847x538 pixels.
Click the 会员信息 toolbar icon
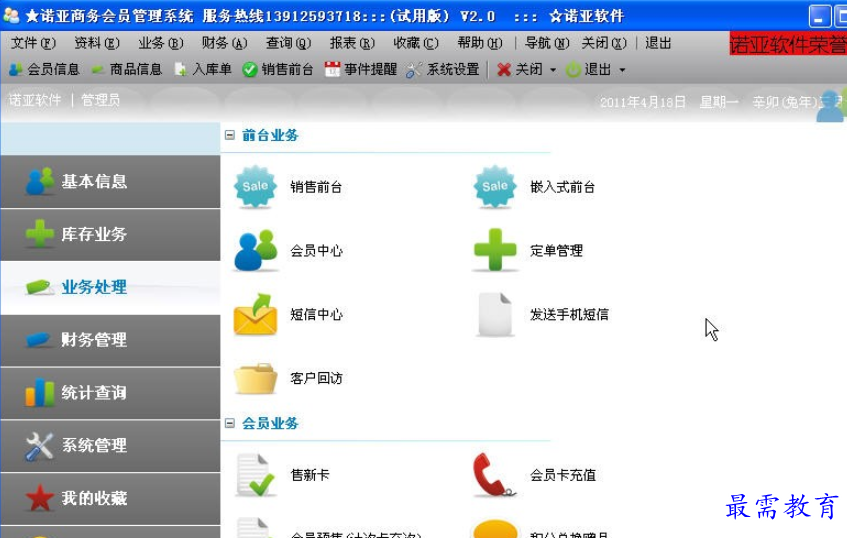[x=16, y=69]
